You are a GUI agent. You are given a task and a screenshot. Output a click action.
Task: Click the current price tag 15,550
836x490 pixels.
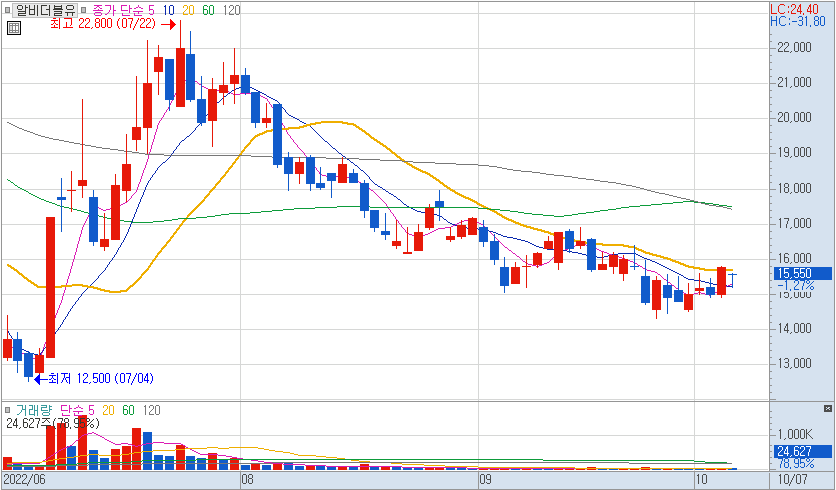click(x=802, y=274)
